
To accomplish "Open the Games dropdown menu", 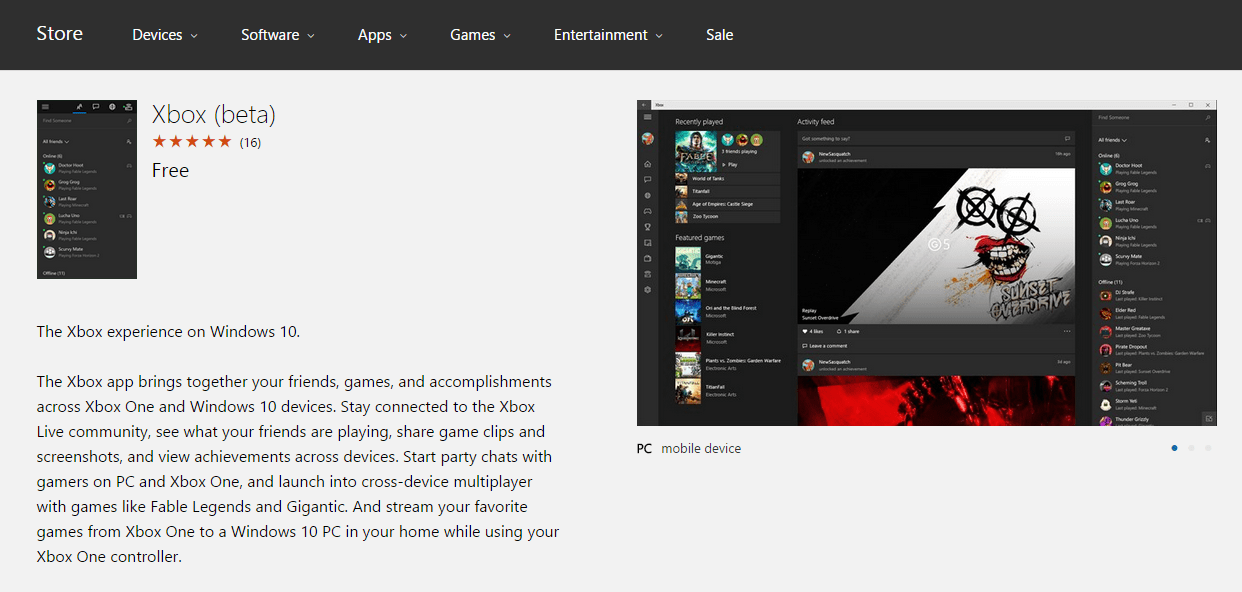I will [480, 35].
